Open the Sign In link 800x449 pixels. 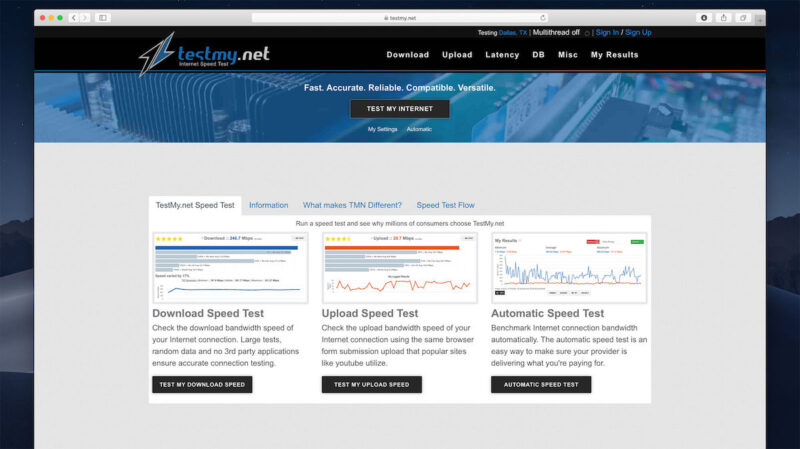[607, 32]
